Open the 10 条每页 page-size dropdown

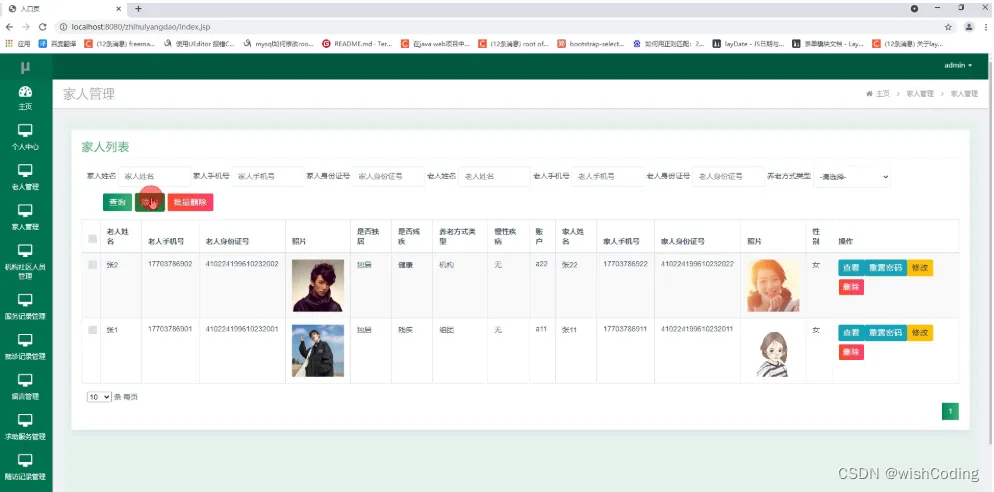click(x=99, y=397)
